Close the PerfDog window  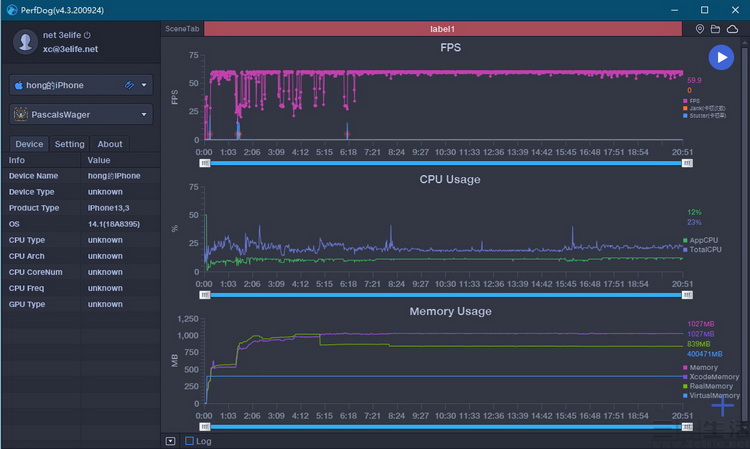(x=735, y=10)
